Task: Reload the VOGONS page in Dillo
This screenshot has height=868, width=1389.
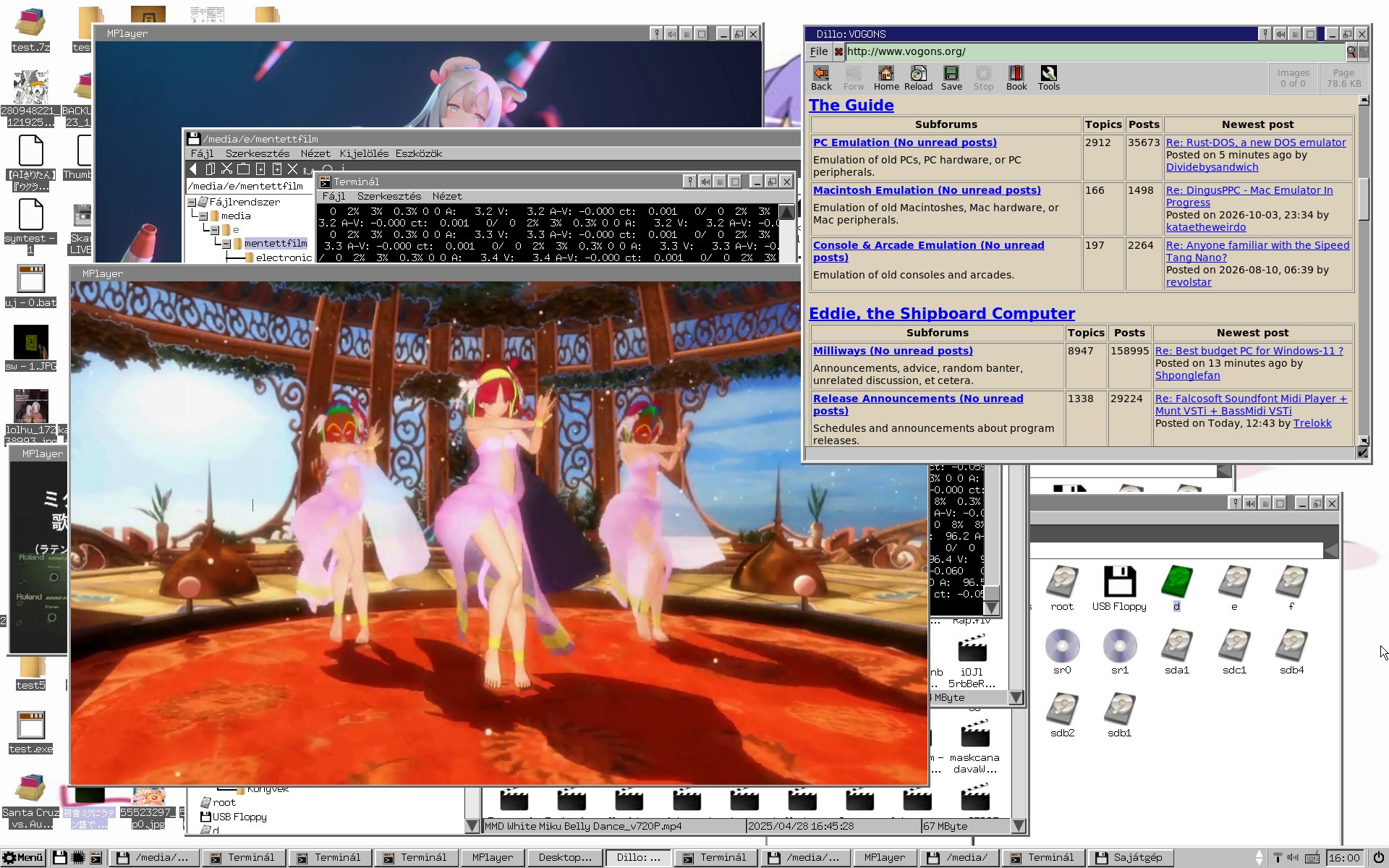Action: [x=918, y=78]
